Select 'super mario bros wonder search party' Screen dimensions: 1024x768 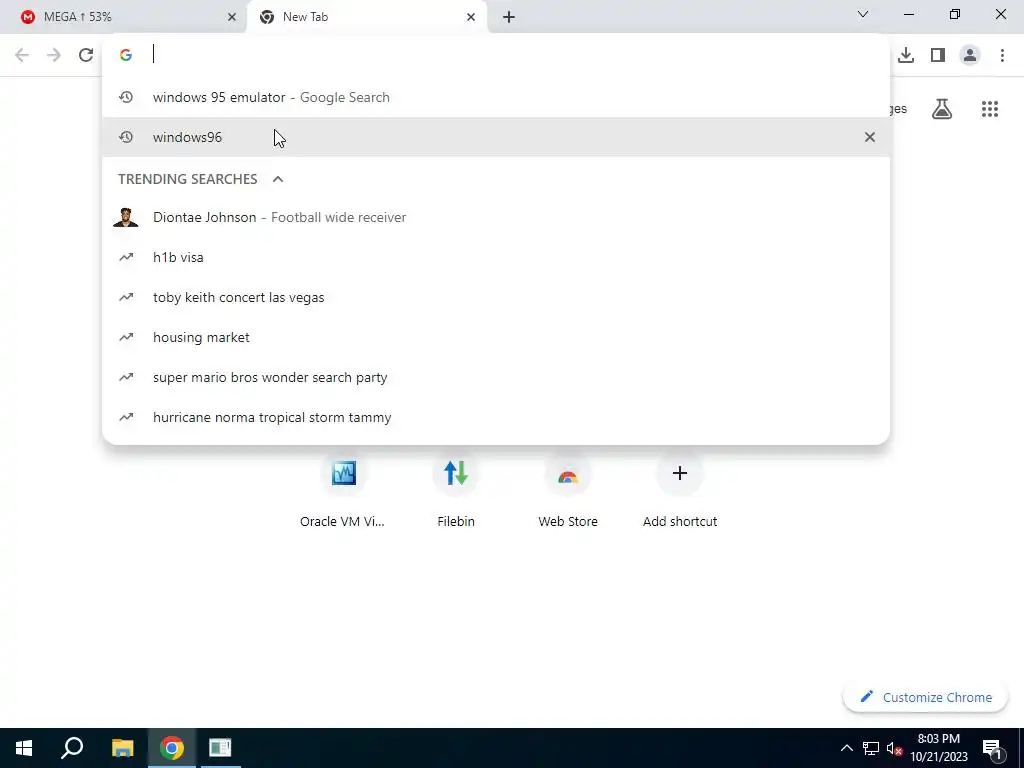[496, 377]
